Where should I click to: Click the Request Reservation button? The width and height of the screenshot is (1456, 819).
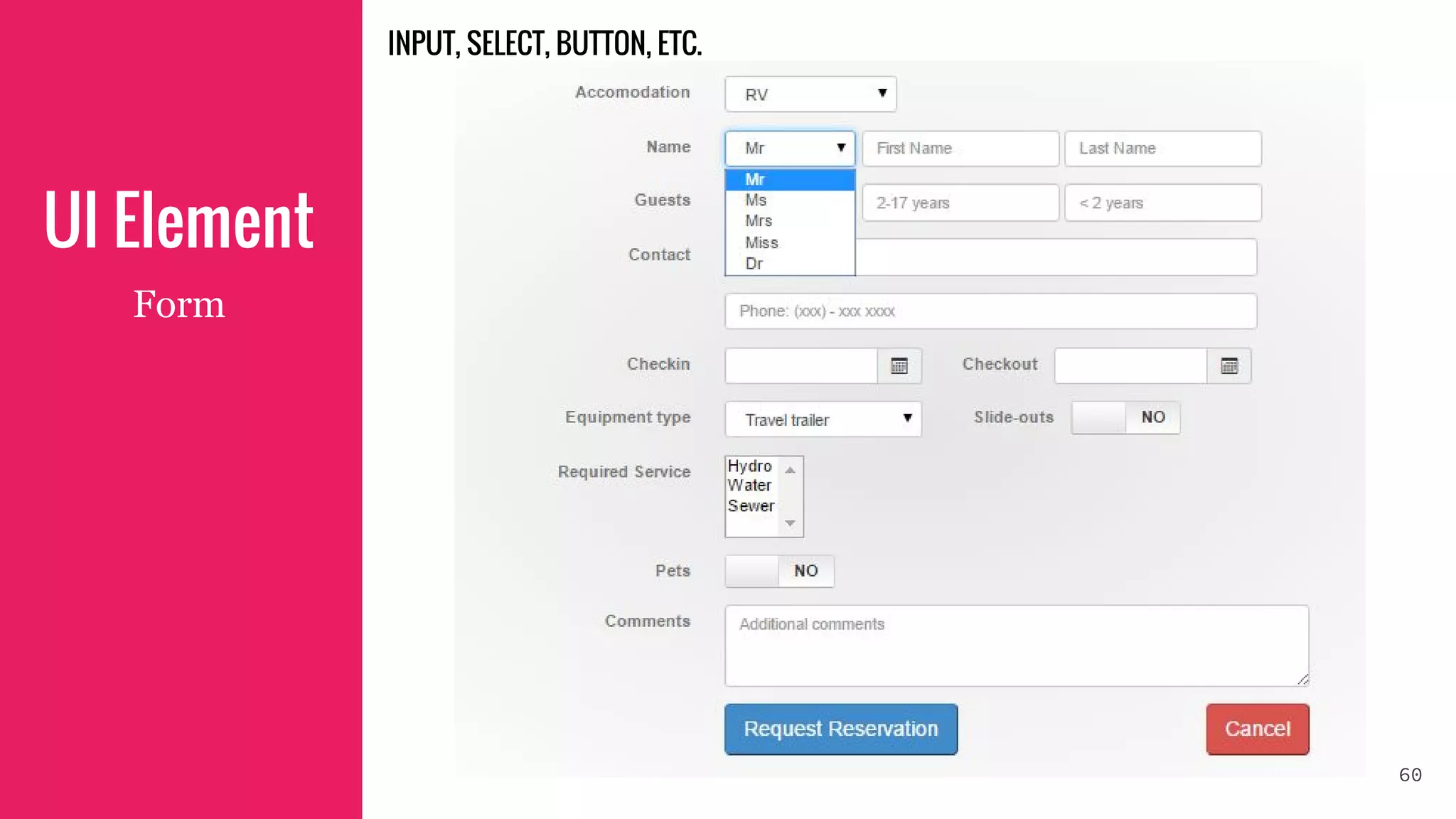tap(841, 729)
